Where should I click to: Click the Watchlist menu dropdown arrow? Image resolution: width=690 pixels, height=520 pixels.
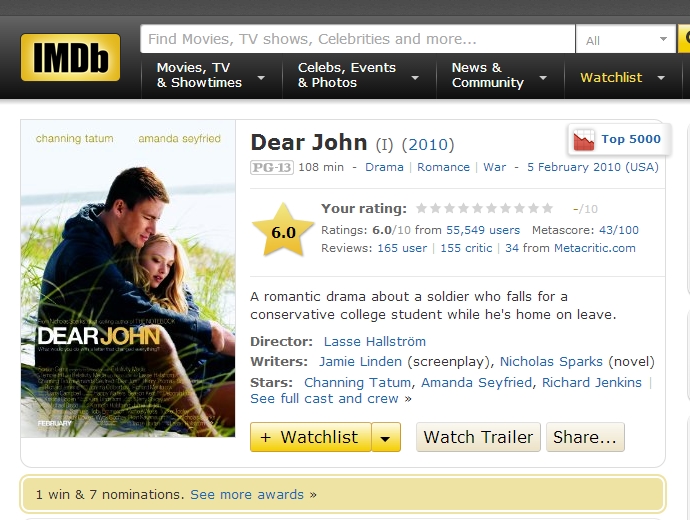[x=661, y=78]
